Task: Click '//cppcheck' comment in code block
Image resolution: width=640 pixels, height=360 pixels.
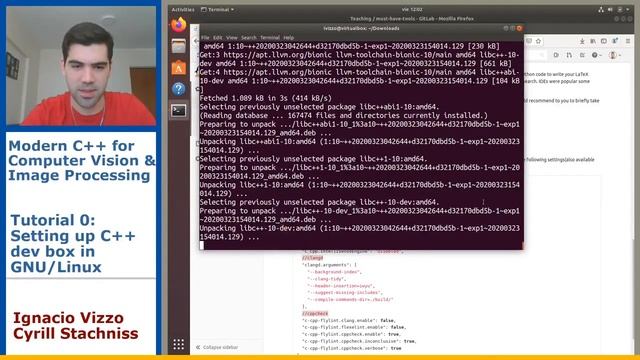Action: [x=315, y=314]
